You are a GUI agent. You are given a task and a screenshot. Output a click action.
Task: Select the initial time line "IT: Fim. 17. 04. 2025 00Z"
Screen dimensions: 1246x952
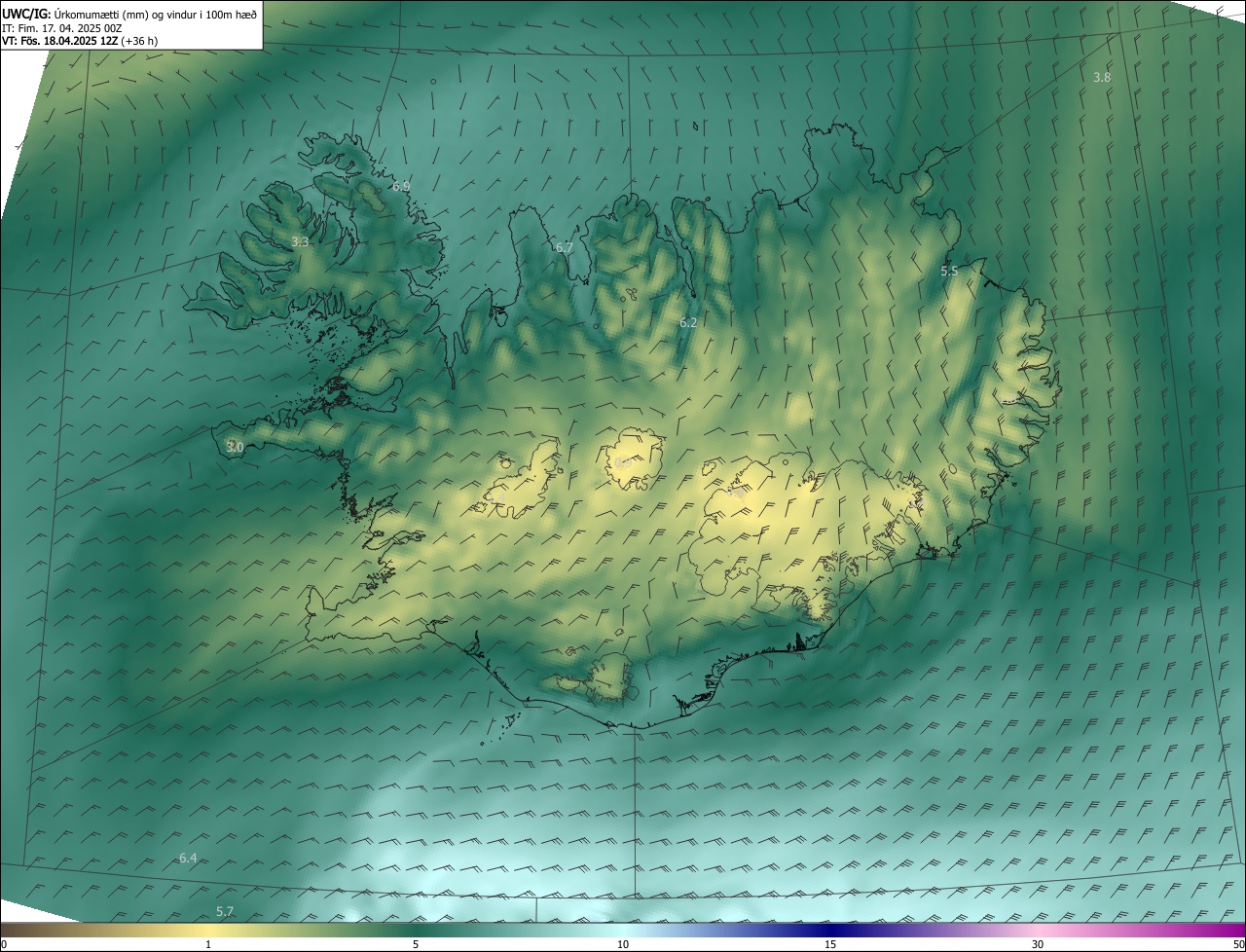[62, 27]
